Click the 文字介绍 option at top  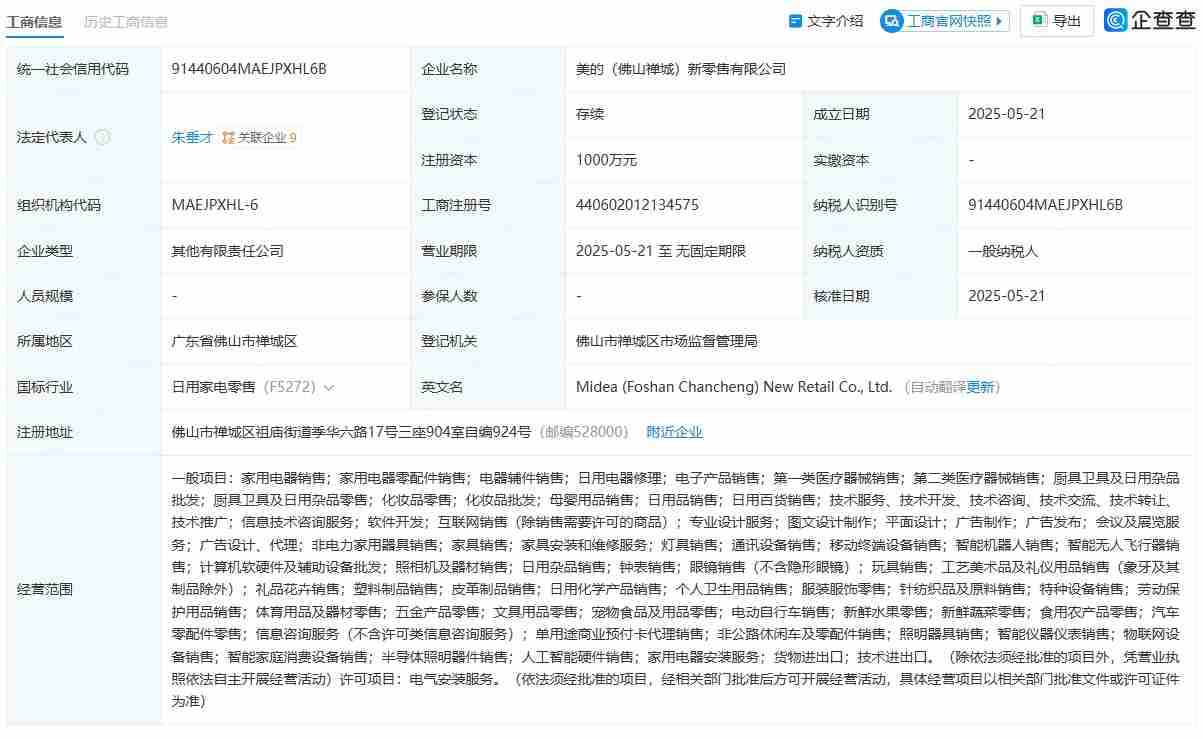point(826,20)
